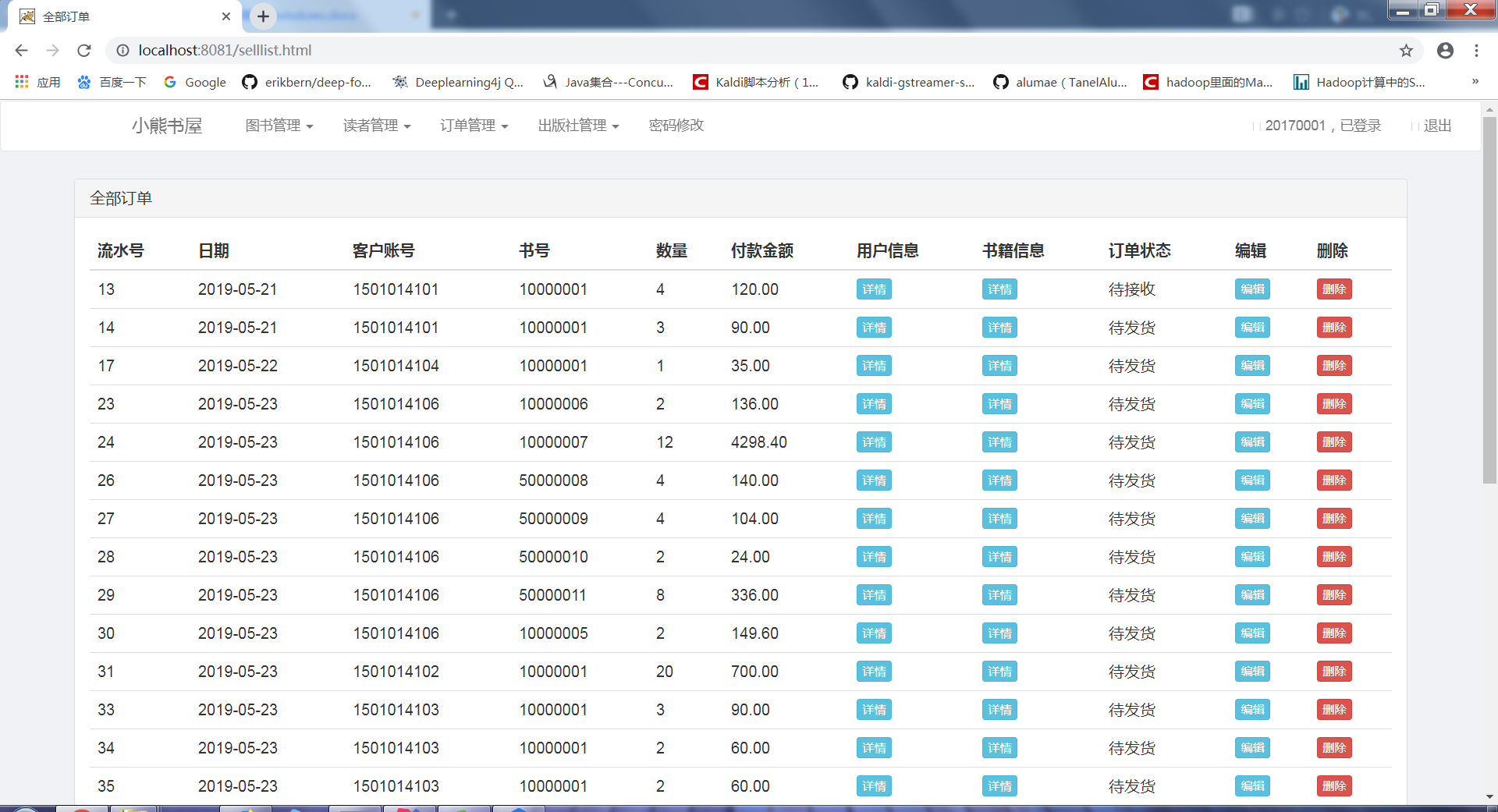Image resolution: width=1498 pixels, height=812 pixels.
Task: Open the 百度一下 bookmark
Action: (x=112, y=82)
